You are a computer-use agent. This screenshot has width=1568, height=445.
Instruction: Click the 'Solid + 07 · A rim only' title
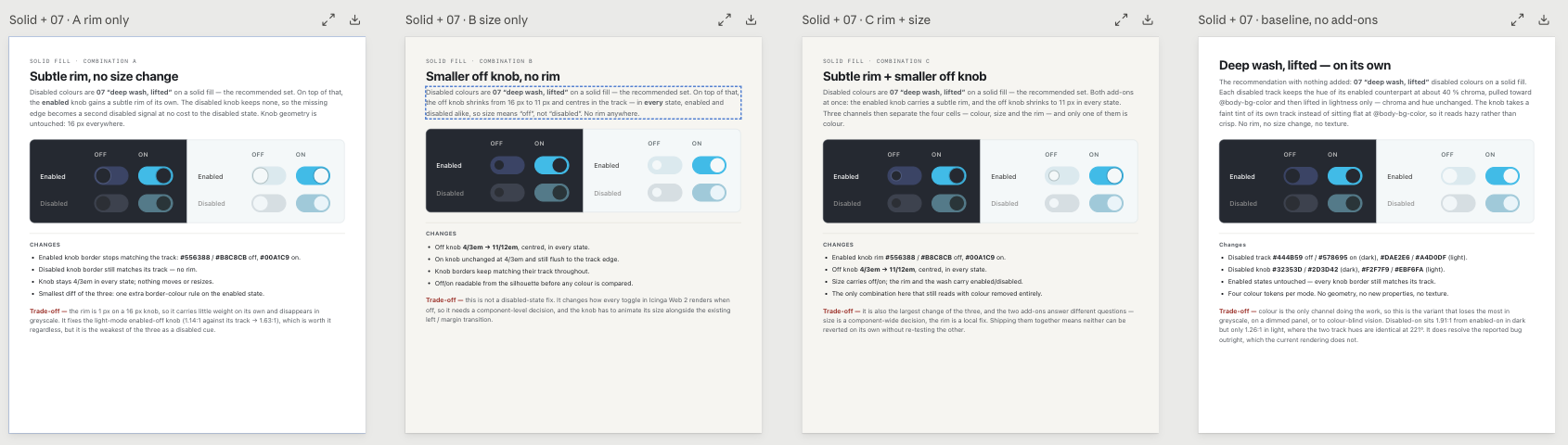pos(70,19)
